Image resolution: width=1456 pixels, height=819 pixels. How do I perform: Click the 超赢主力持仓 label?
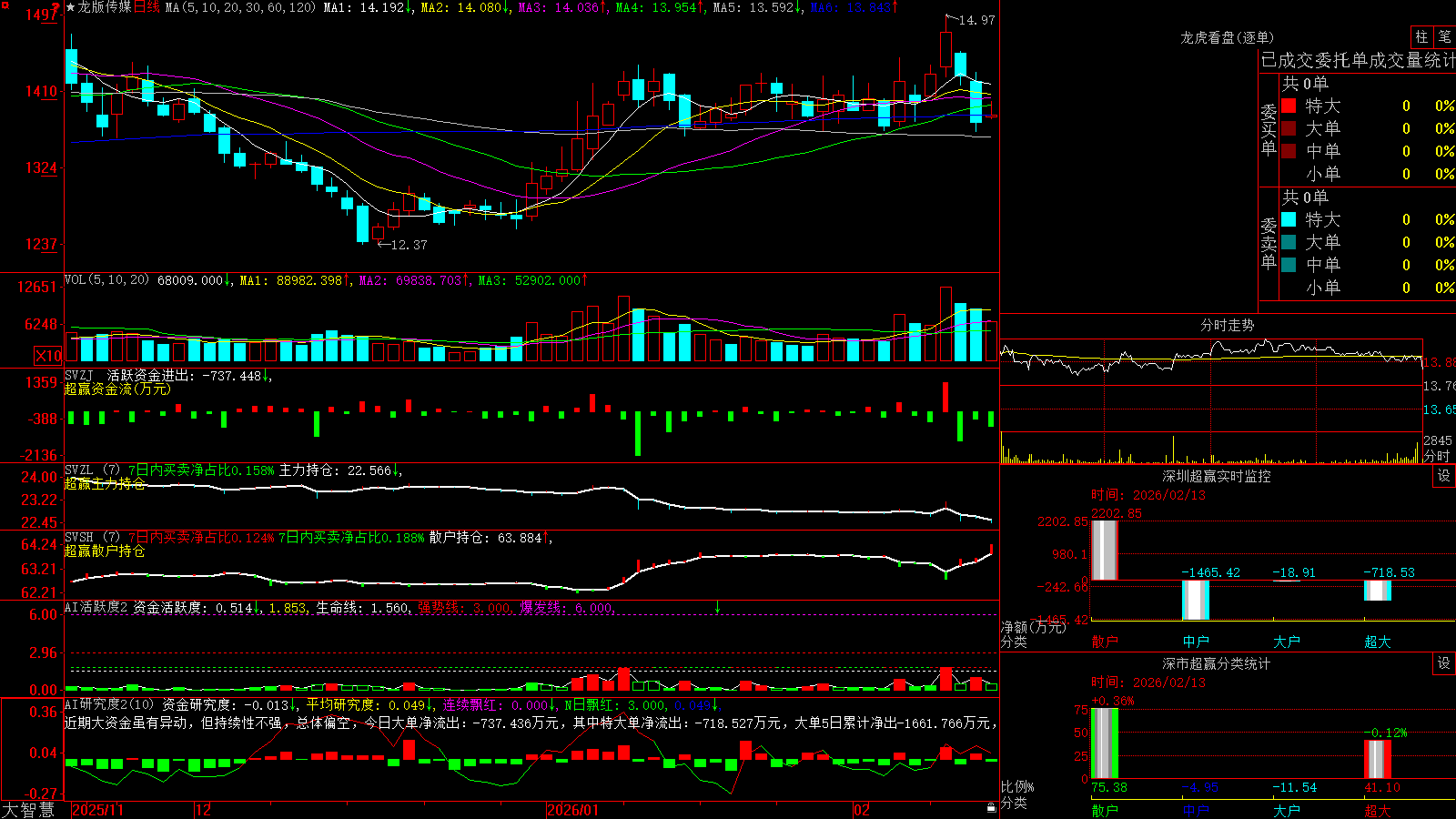pos(105,483)
